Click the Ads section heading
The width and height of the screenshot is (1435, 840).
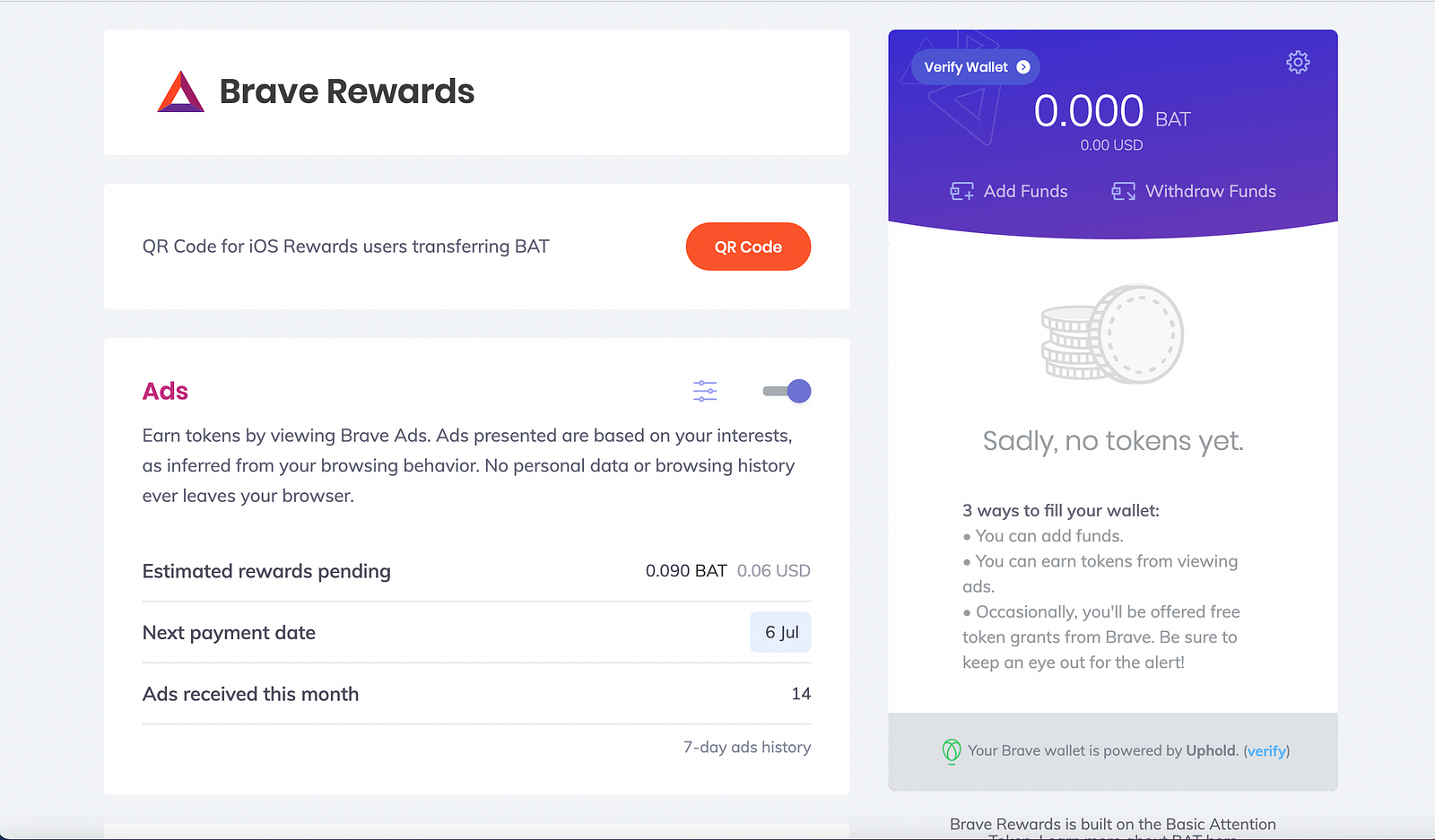[x=165, y=391]
